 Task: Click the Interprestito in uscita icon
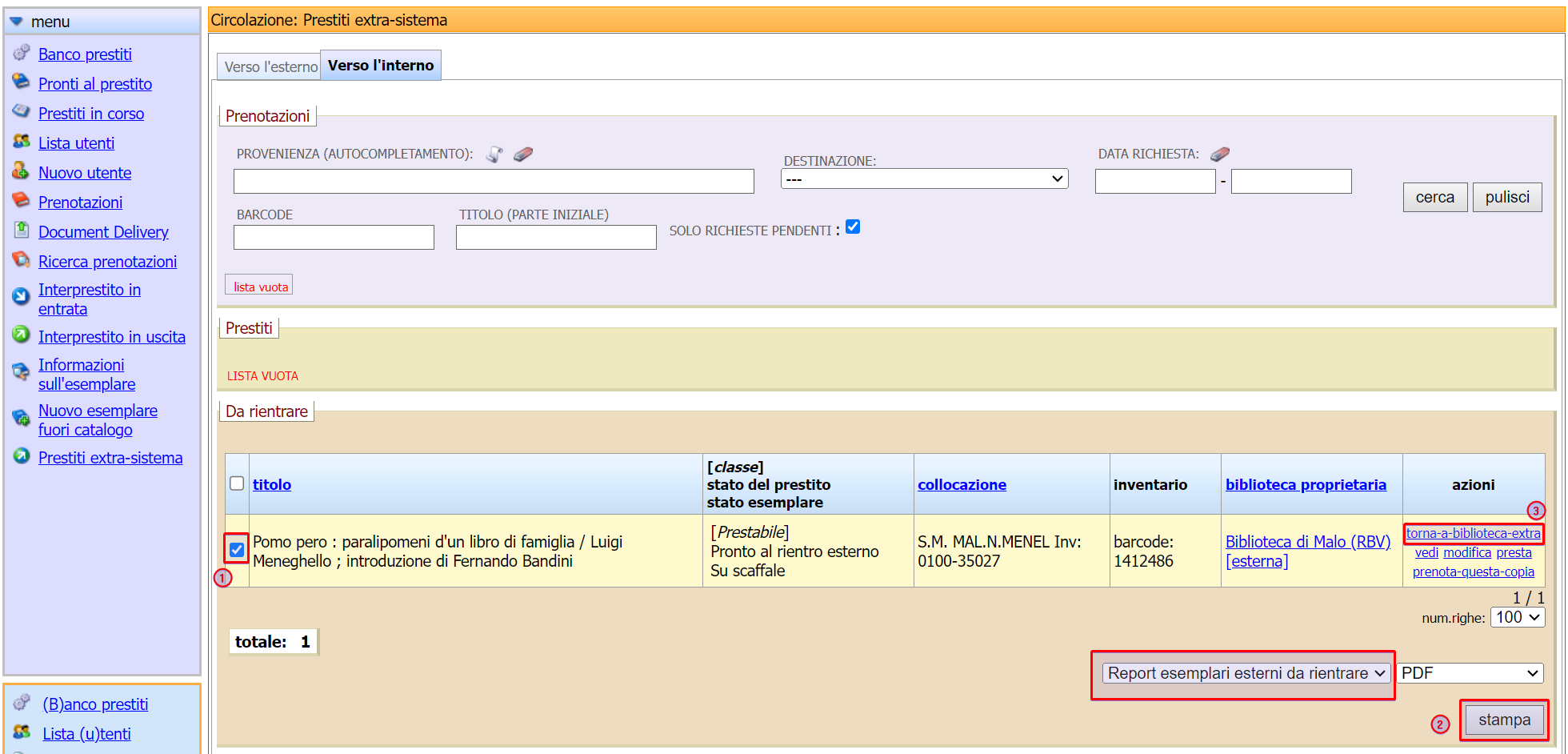pyautogui.click(x=22, y=335)
